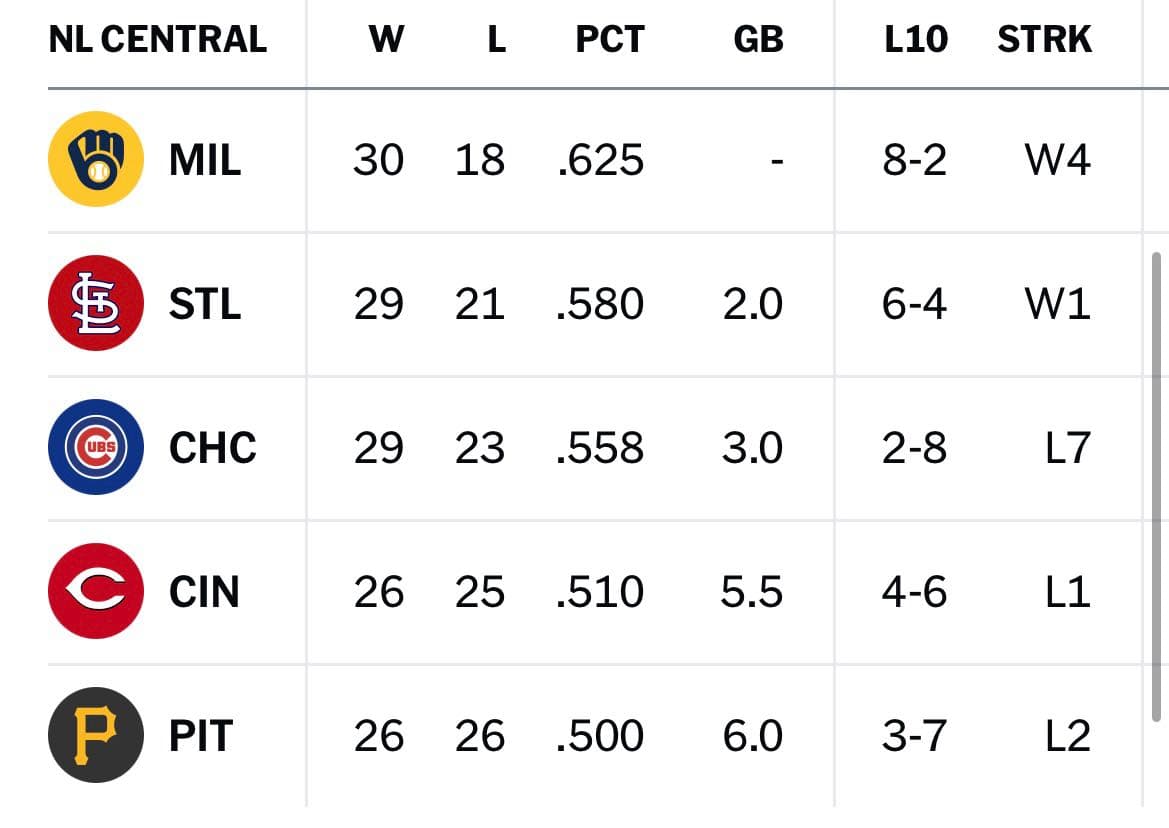1169x828 pixels.
Task: Sort standings by the W column header
Action: click(386, 39)
